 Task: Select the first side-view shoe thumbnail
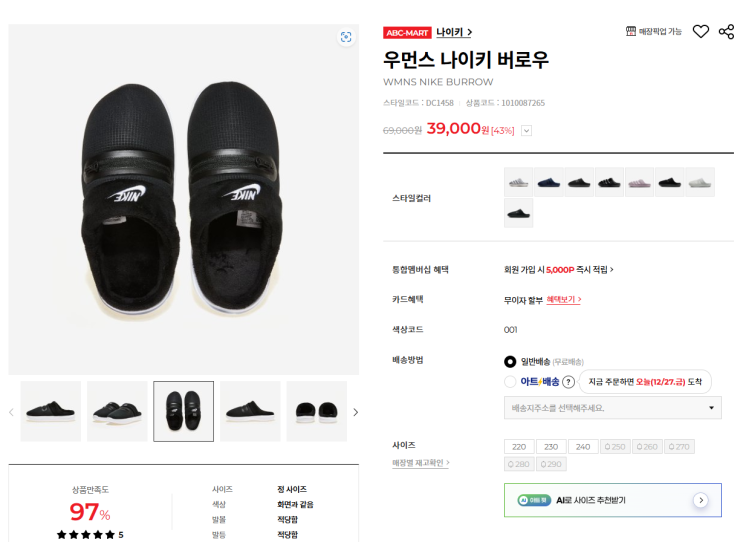point(51,411)
